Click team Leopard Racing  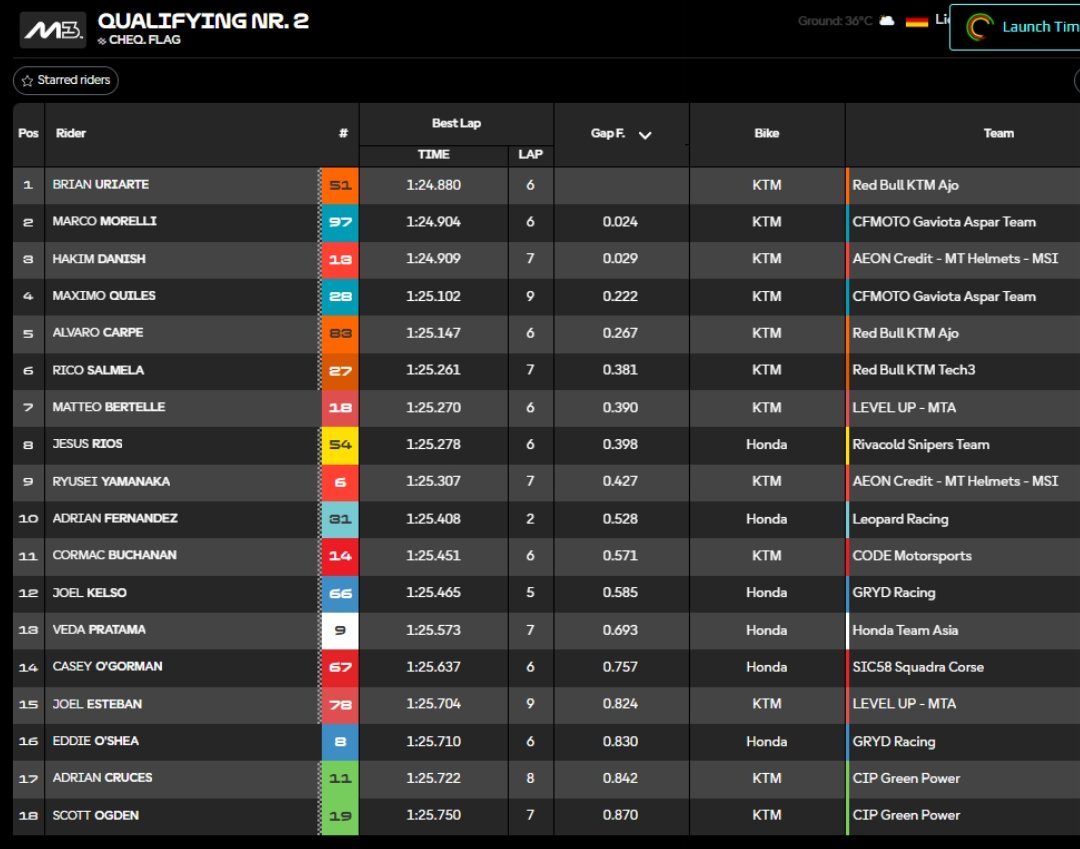[900, 519]
